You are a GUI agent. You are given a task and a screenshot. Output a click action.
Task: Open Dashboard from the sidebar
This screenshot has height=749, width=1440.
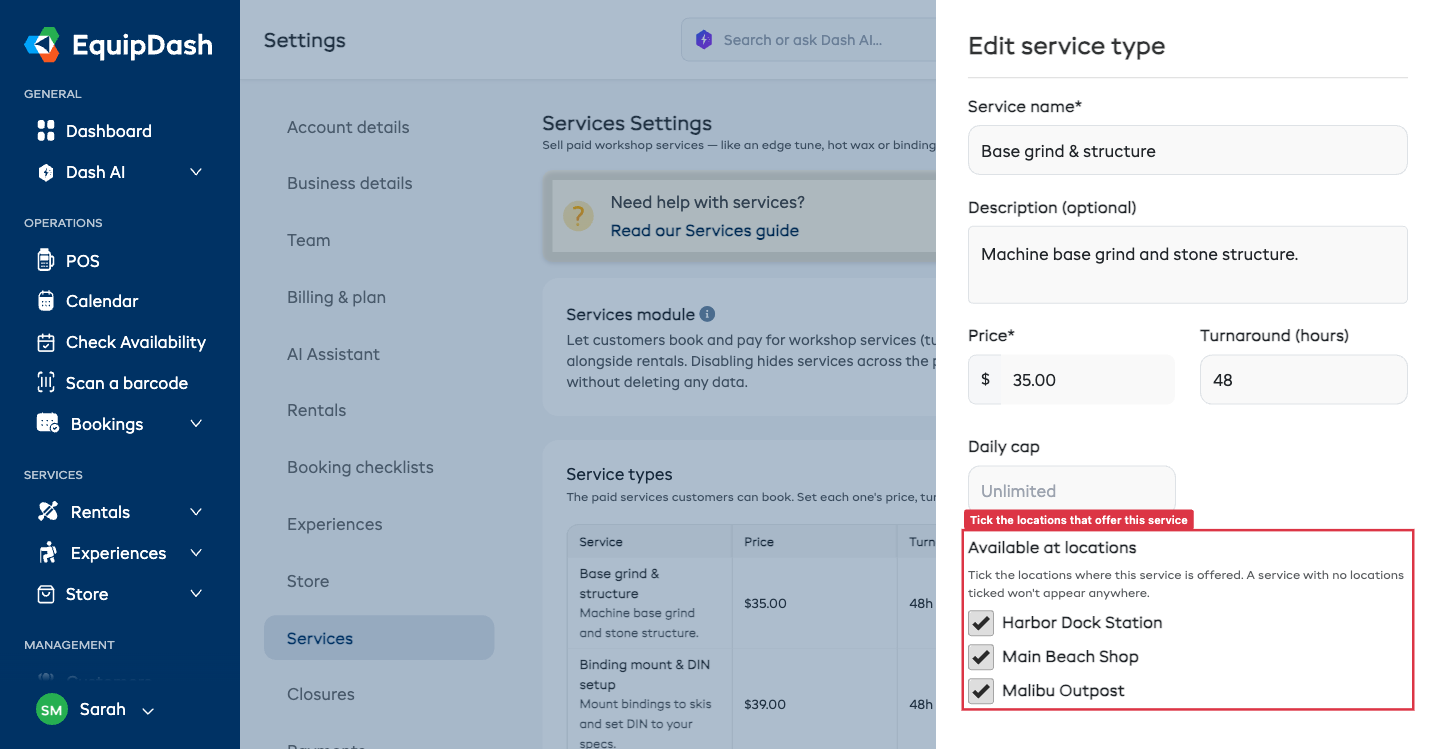(108, 131)
